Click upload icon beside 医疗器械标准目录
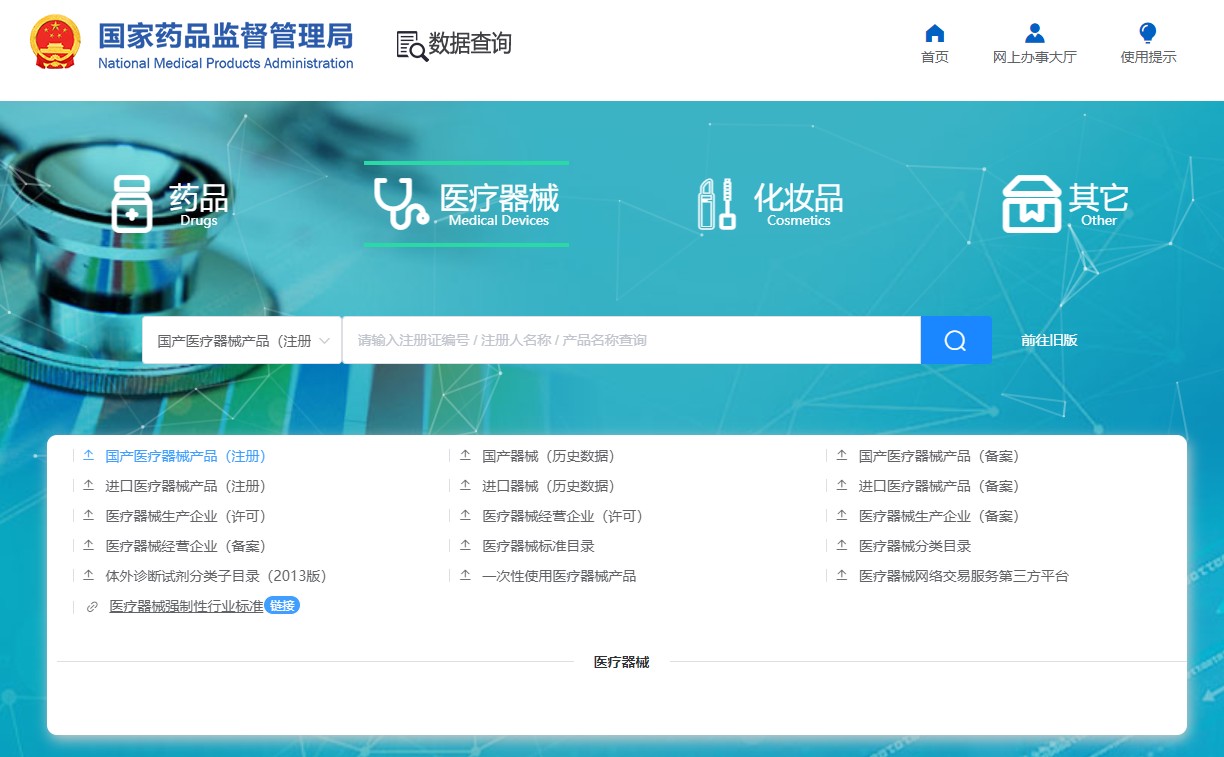 tap(465, 546)
